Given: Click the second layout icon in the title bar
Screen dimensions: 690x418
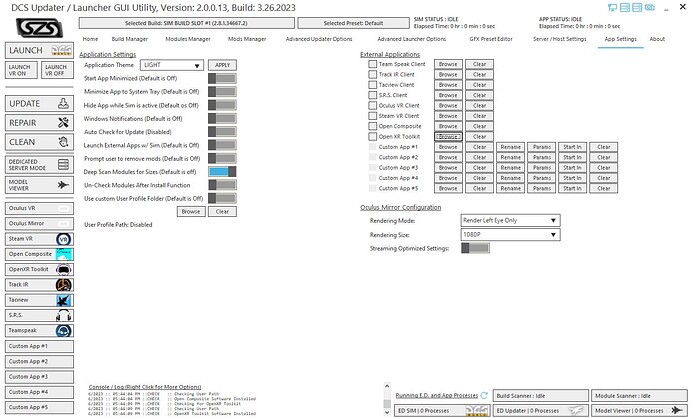Looking at the screenshot, I should (624, 7).
